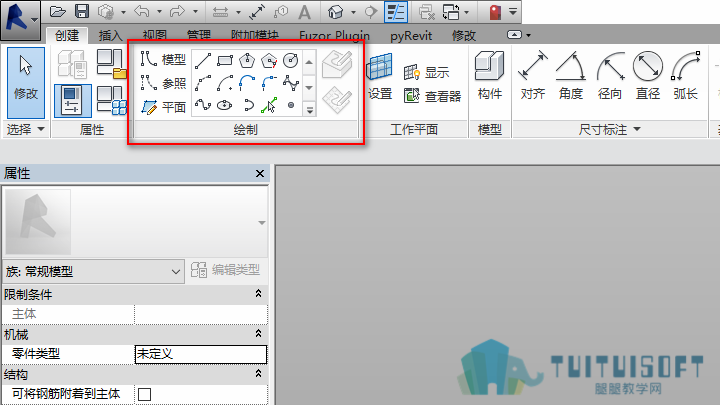Image resolution: width=720 pixels, height=405 pixels.
Task: Expand the 尺寸标注 panel dropdown
Action: pos(637,129)
